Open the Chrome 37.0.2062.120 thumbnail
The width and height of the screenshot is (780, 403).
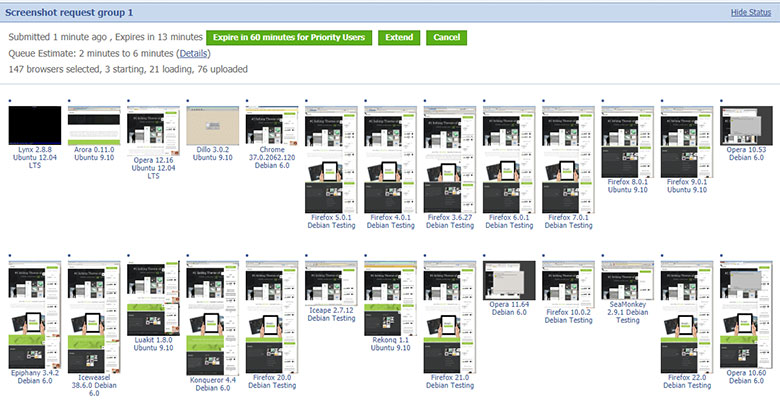(271, 124)
